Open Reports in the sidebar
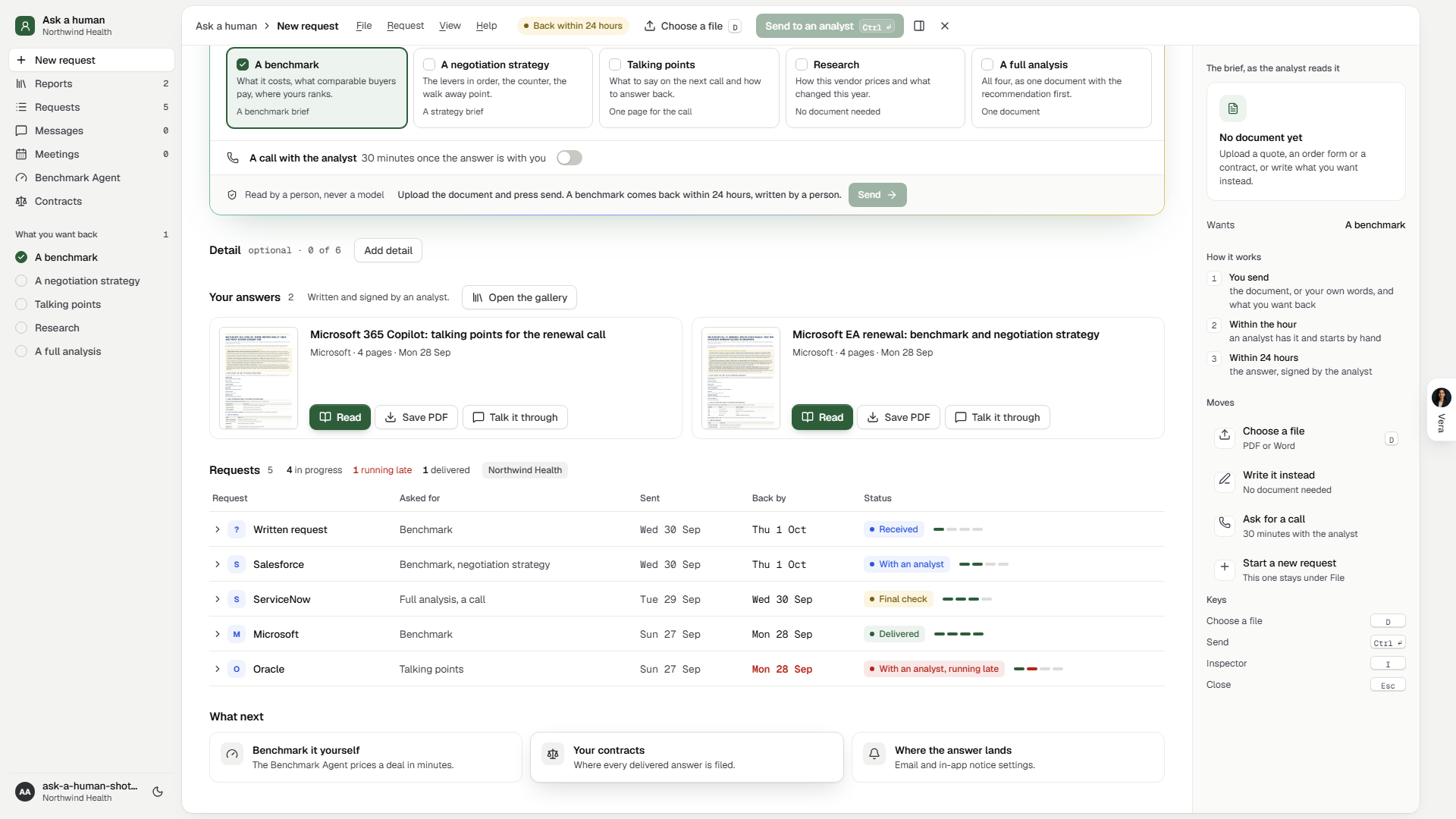Screen dimensions: 1456x819 pos(91,83)
